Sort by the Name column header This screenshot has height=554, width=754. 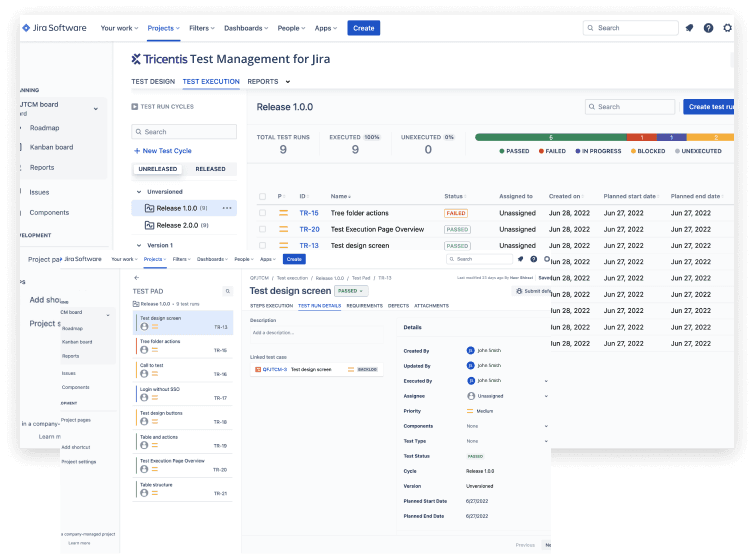point(340,196)
